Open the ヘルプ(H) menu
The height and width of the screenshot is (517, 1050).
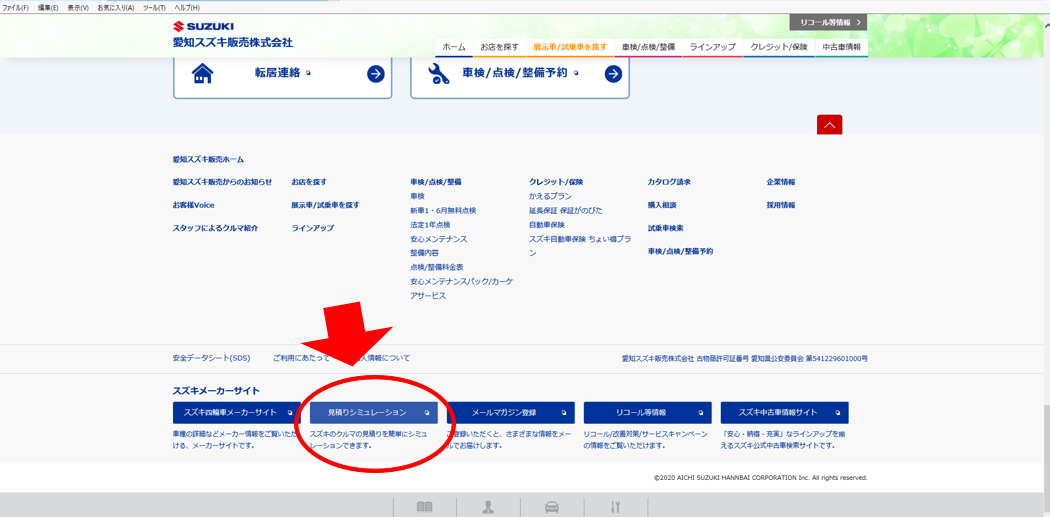[x=187, y=7]
